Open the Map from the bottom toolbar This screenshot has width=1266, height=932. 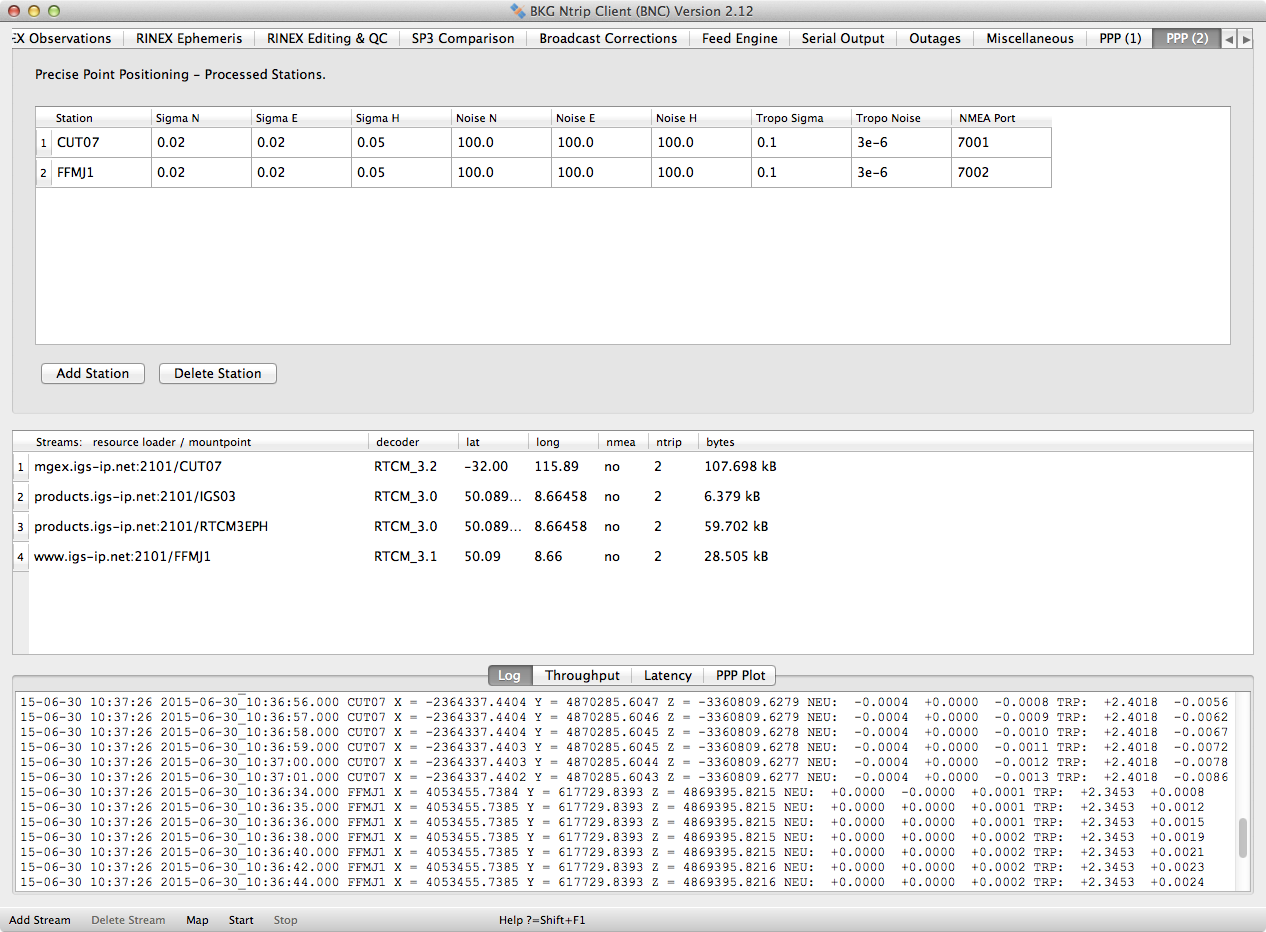tap(197, 920)
